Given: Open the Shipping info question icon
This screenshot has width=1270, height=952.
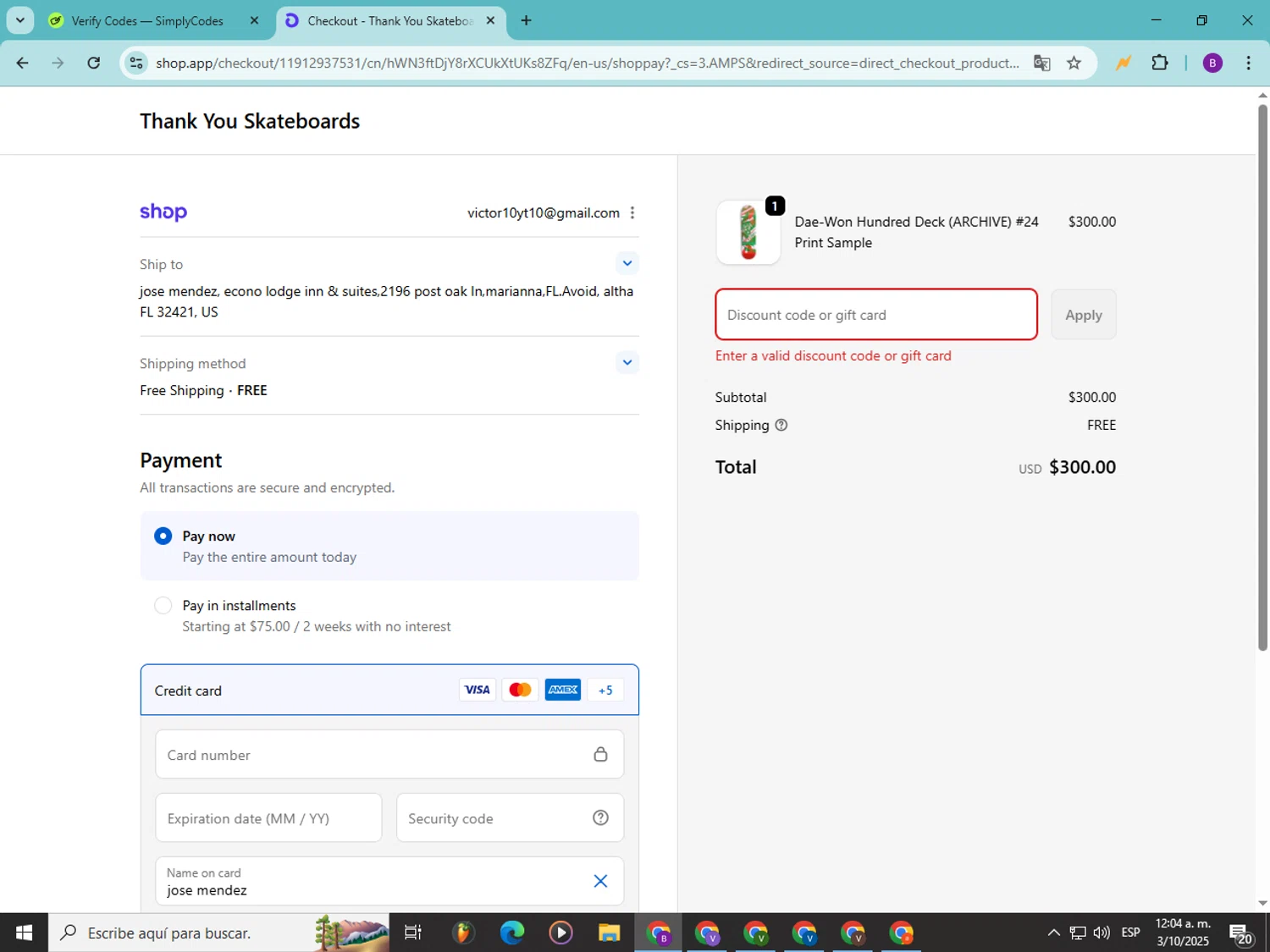Looking at the screenshot, I should point(781,425).
